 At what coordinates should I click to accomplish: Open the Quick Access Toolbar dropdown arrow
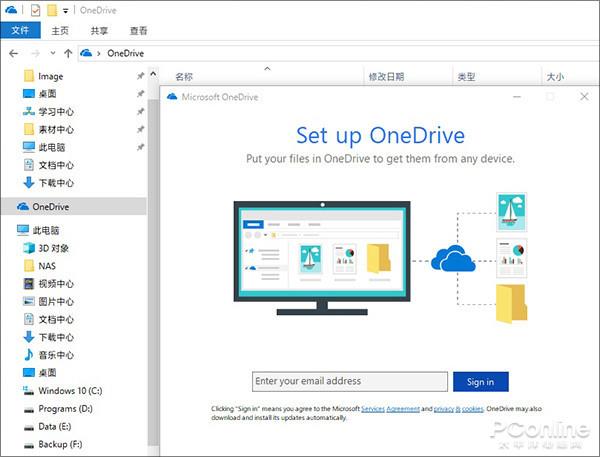tap(66, 11)
